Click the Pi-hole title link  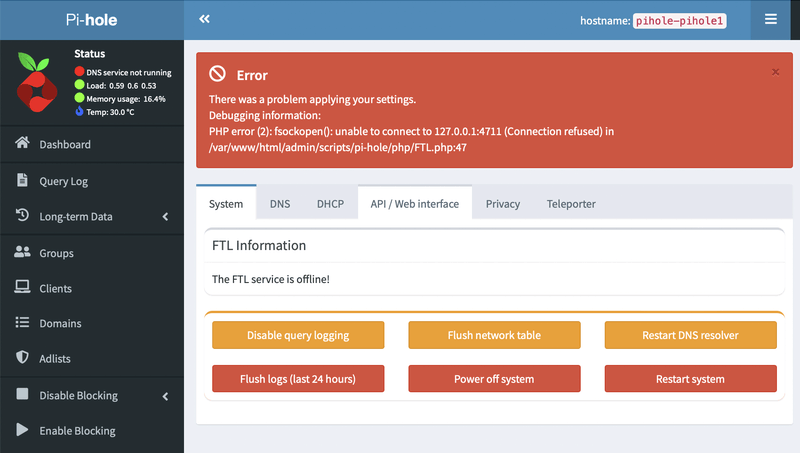point(92,20)
